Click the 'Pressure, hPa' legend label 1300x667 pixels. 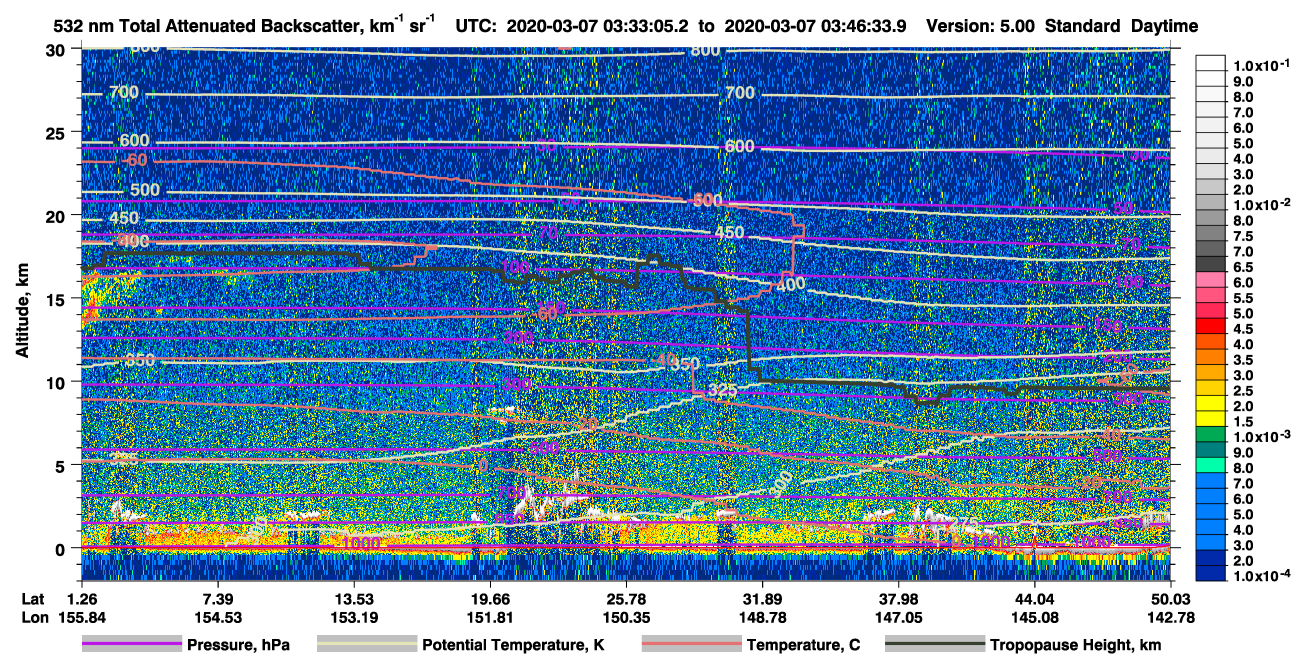tap(238, 646)
